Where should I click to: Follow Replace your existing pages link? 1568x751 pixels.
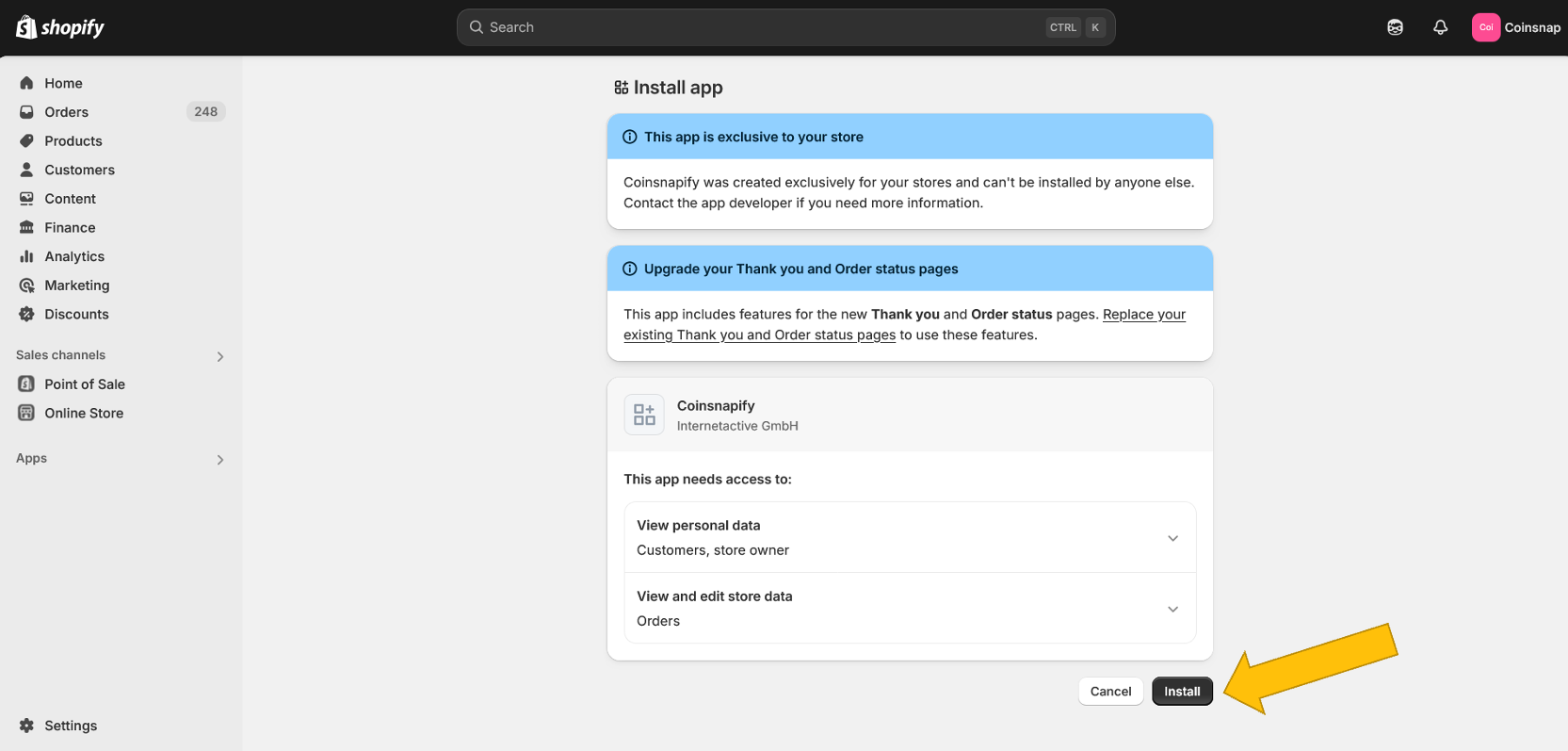click(x=904, y=325)
